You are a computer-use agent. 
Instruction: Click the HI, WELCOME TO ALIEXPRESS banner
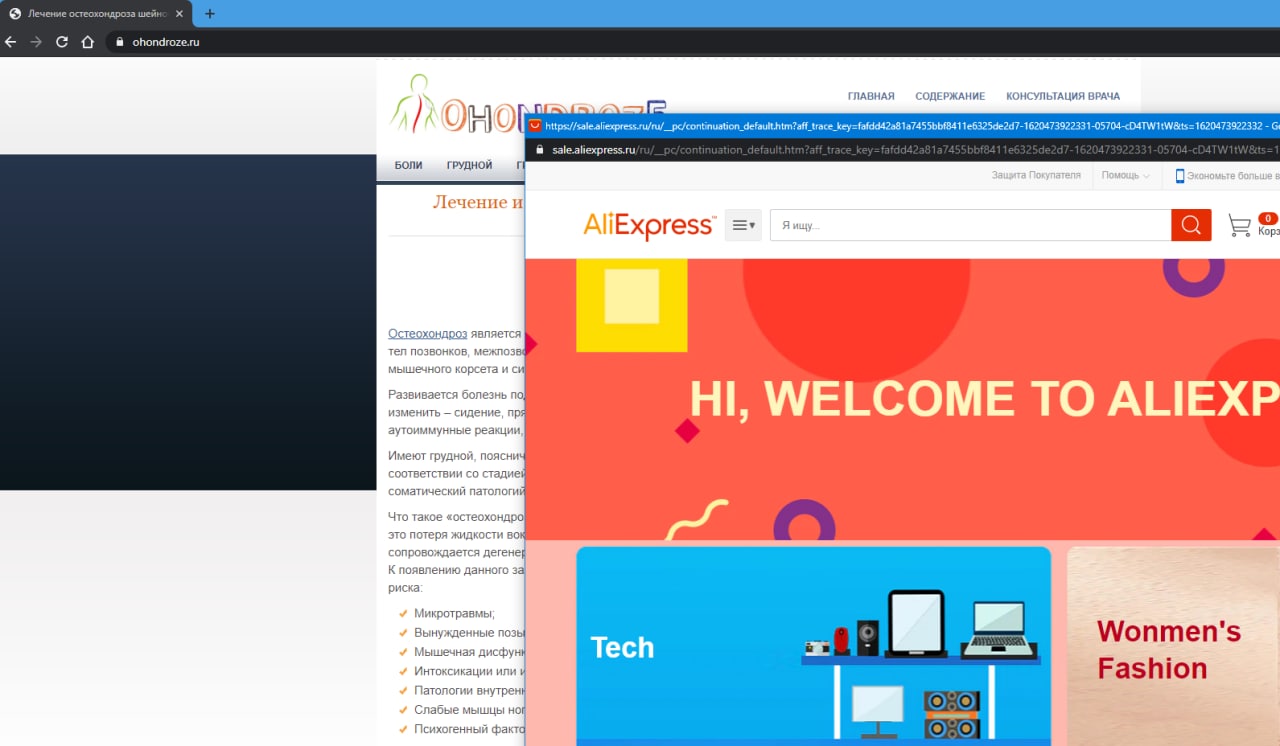point(902,399)
